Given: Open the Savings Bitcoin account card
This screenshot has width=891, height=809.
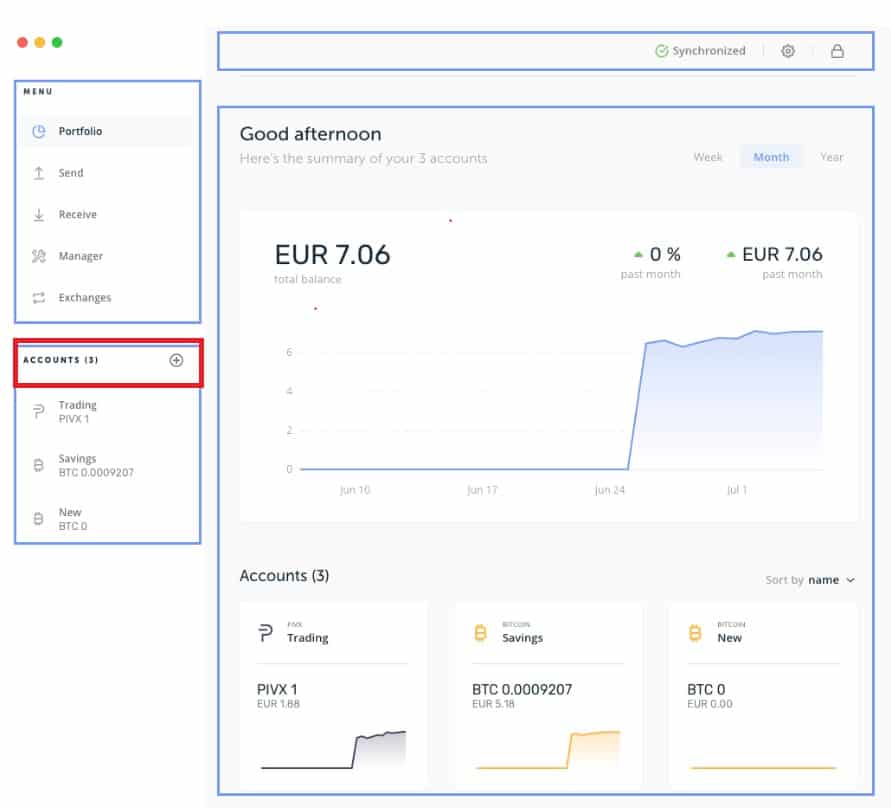Looking at the screenshot, I should click(x=548, y=693).
